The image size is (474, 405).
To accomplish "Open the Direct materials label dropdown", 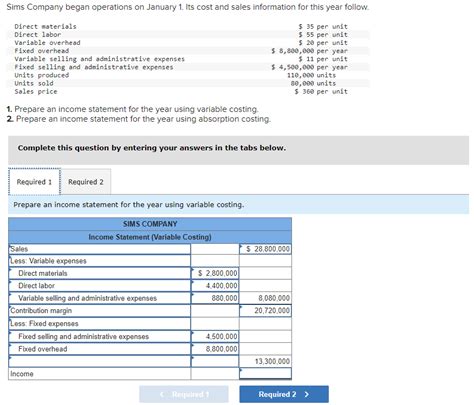I will [100, 273].
